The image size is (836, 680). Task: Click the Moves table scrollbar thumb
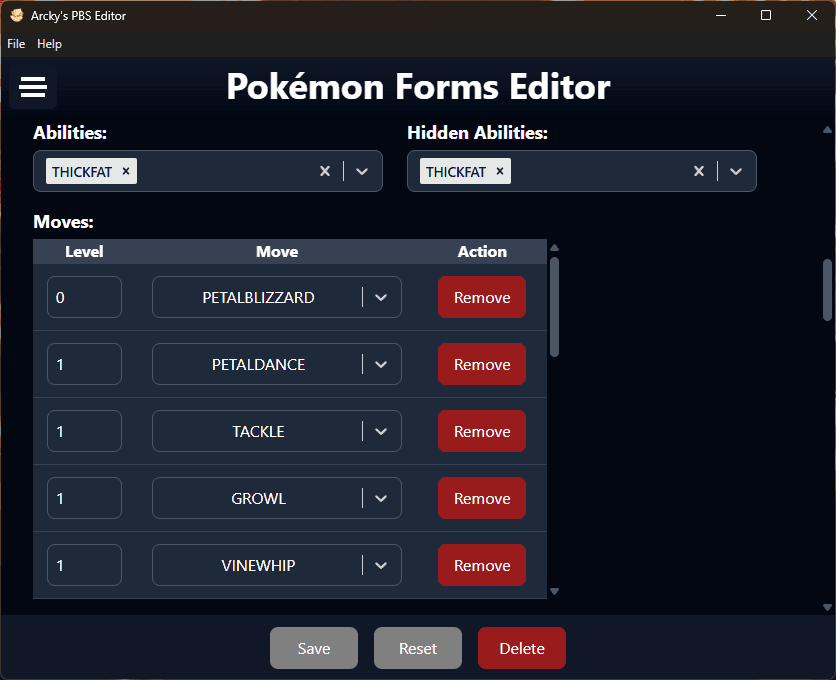(x=555, y=306)
